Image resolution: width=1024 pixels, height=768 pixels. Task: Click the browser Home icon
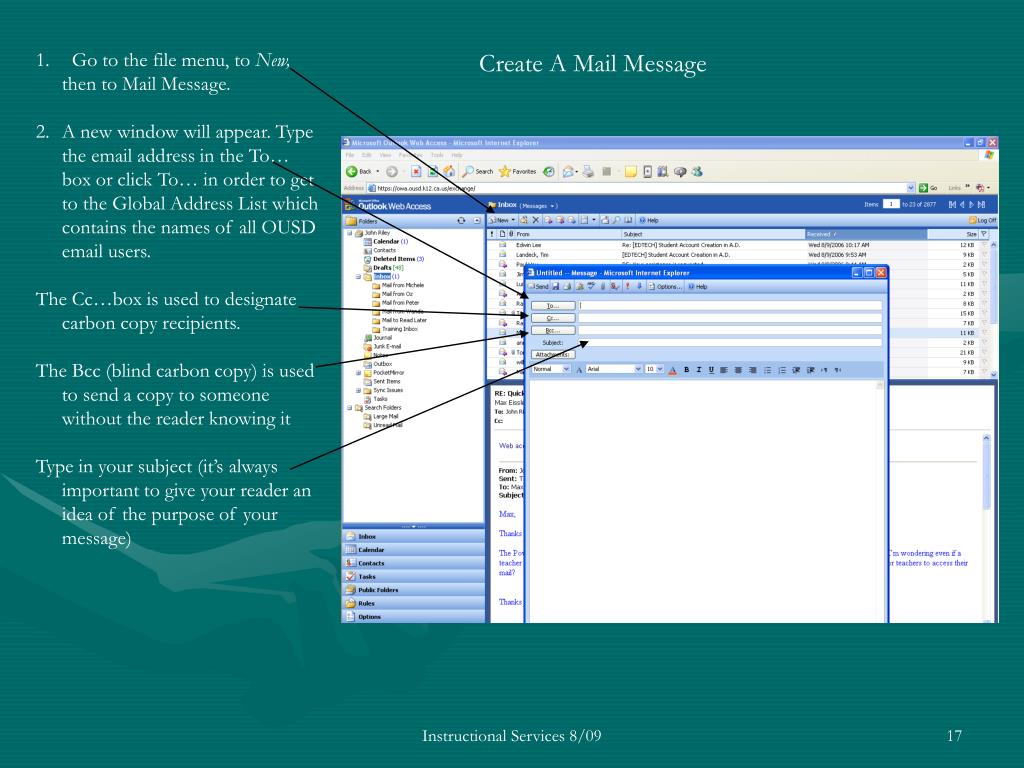click(449, 171)
